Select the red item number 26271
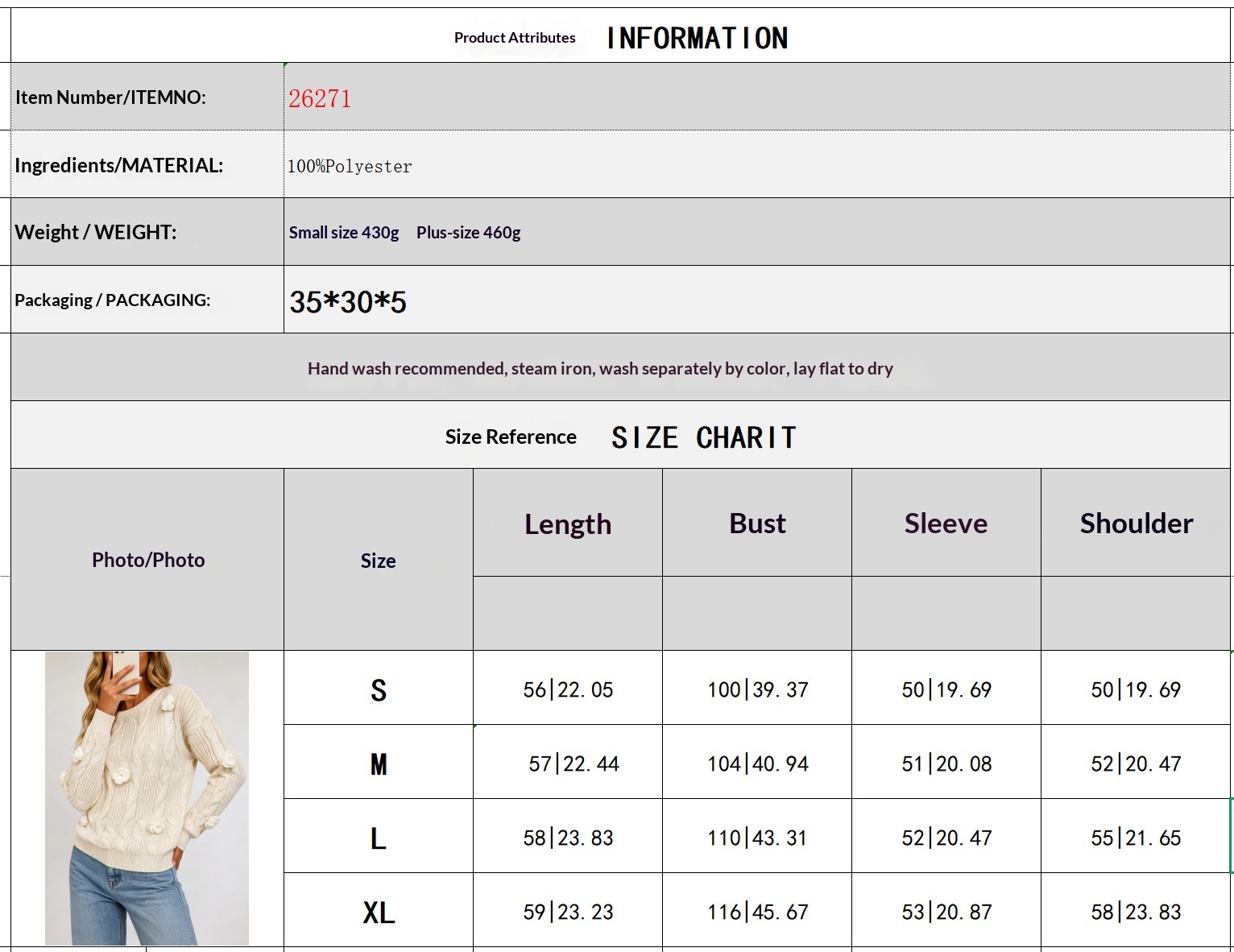The image size is (1234, 952). point(320,98)
